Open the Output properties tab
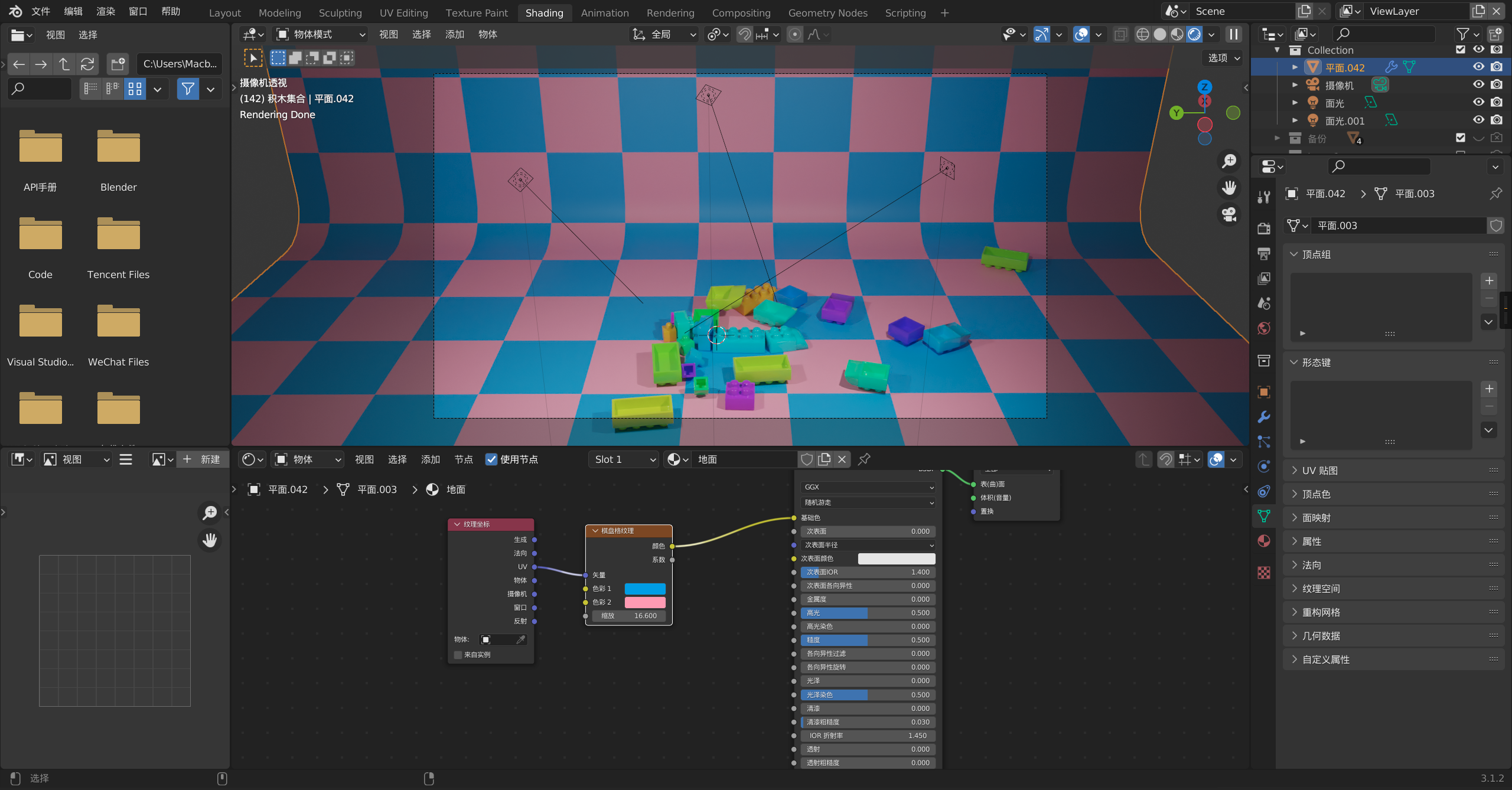 coord(1264,254)
